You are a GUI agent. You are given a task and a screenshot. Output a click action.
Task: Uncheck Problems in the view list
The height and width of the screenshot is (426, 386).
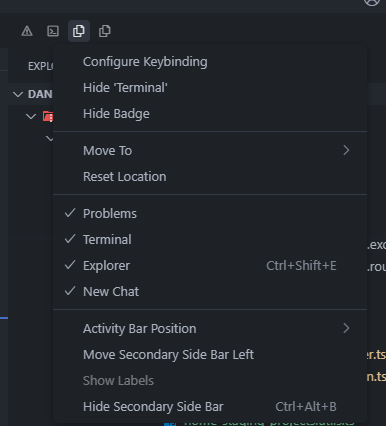coord(210,214)
